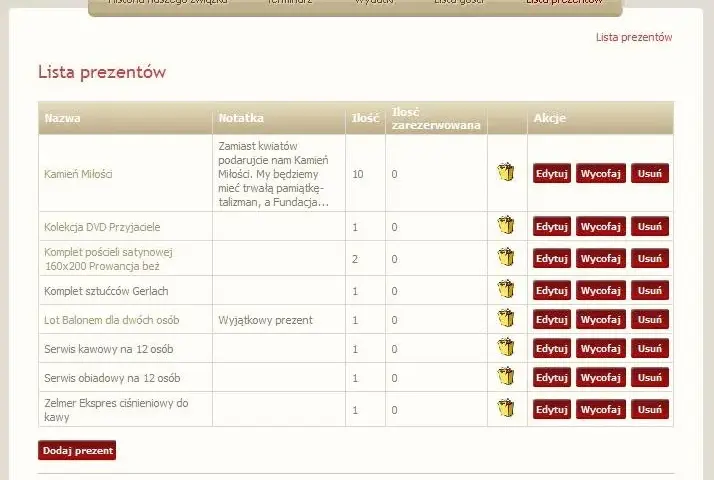Click Edytuj for Lot Balonem dla dwóch osób
The width and height of the screenshot is (714, 480).
tap(551, 319)
